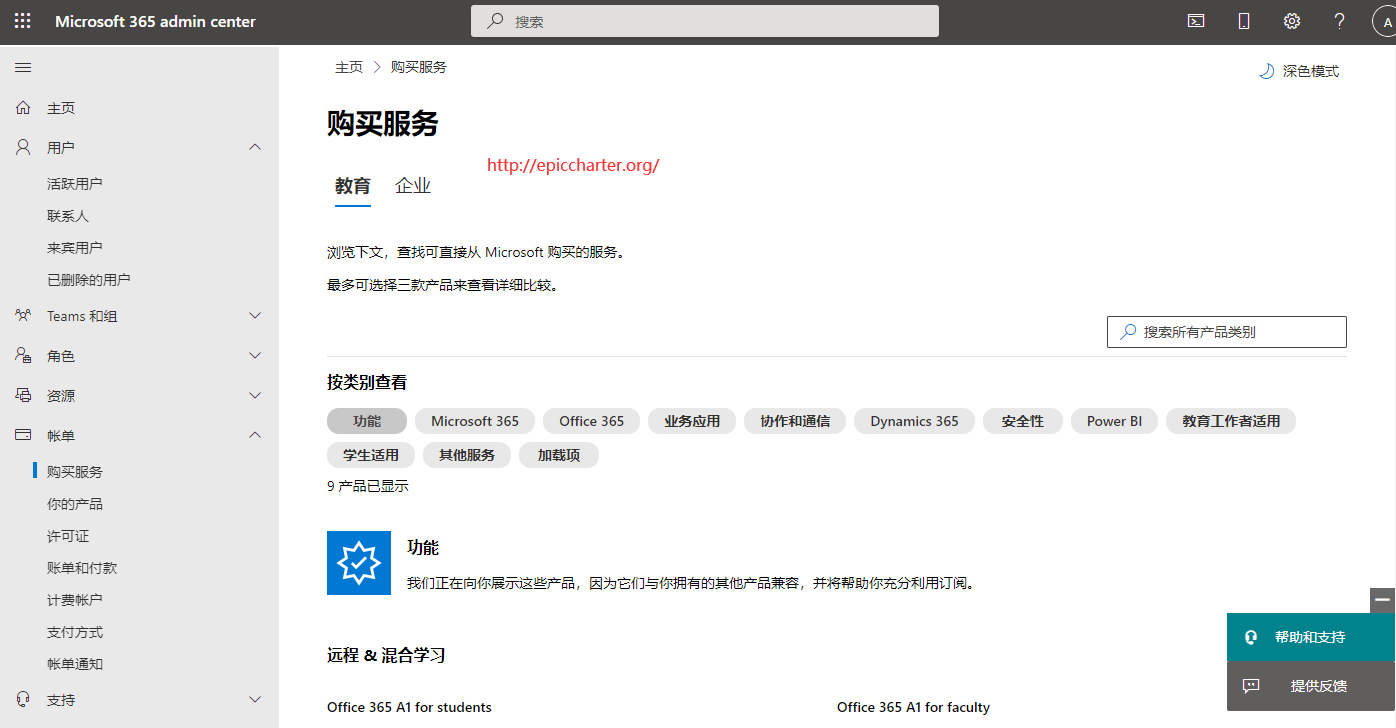Open 许可证 in the sidebar
The height and width of the screenshot is (728, 1396).
[x=68, y=535]
